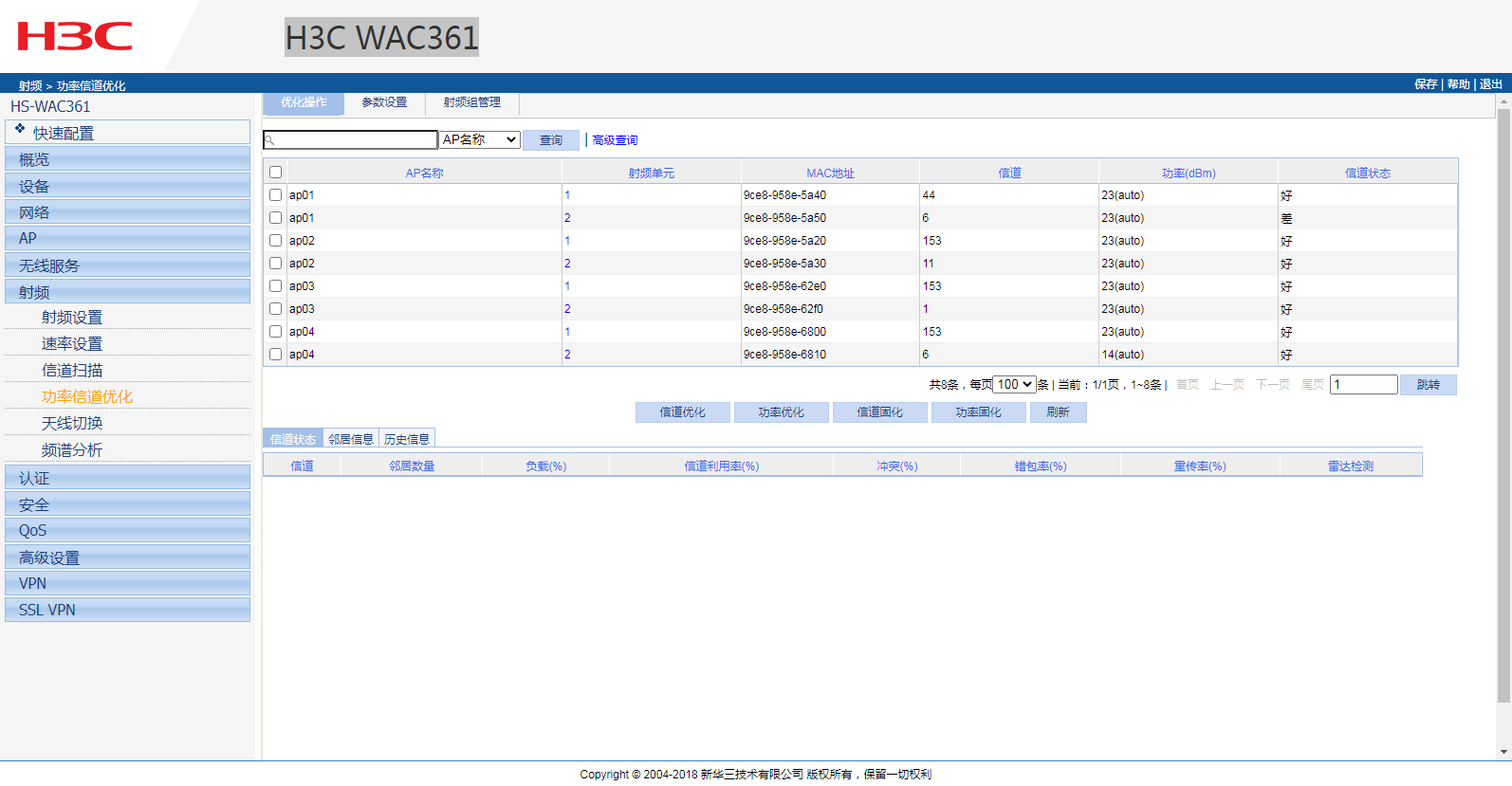The image size is (1512, 786).
Task: Open 帮助 in the top bar
Action: (1459, 84)
